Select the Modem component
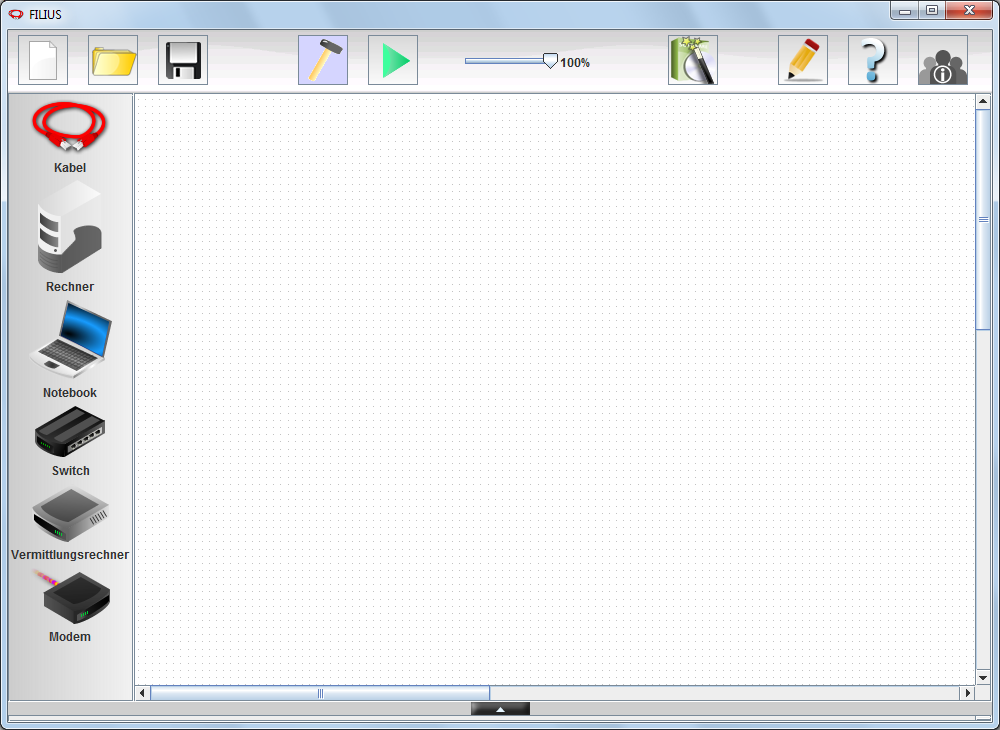 (70, 598)
